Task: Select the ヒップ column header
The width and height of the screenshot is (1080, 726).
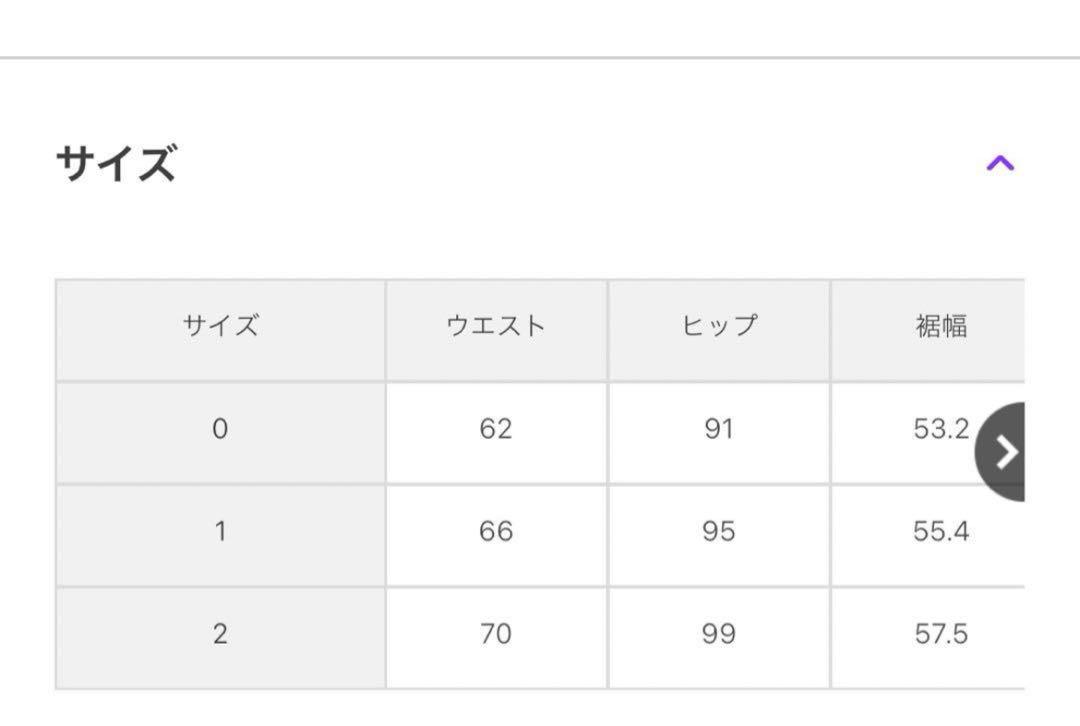Action: [719, 327]
